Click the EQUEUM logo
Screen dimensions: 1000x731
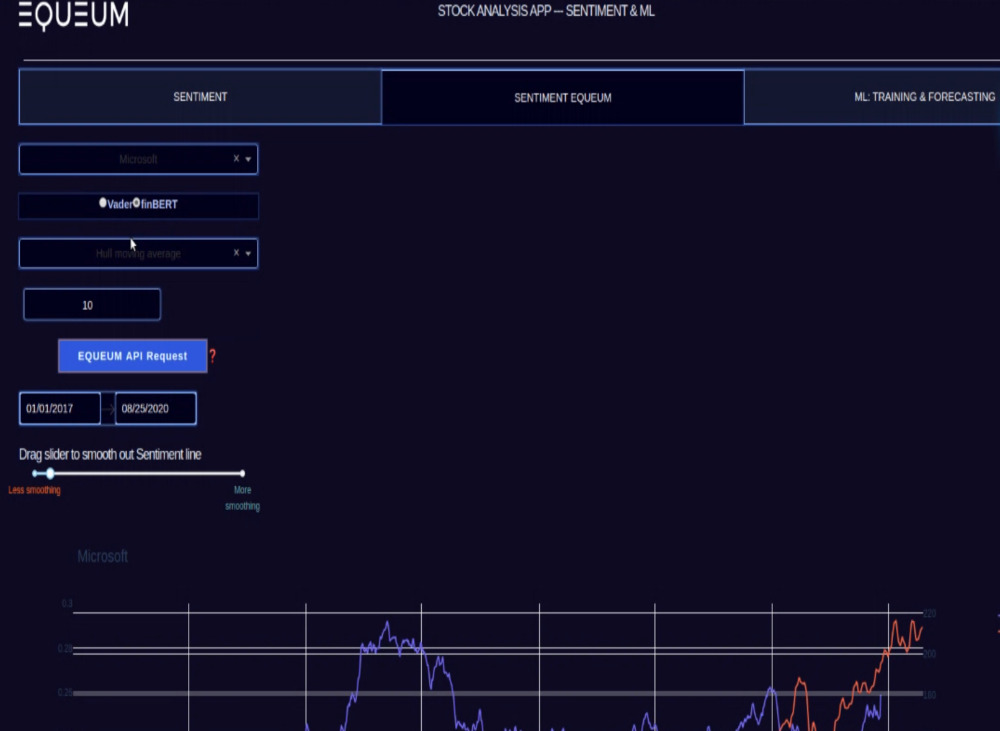(x=73, y=14)
